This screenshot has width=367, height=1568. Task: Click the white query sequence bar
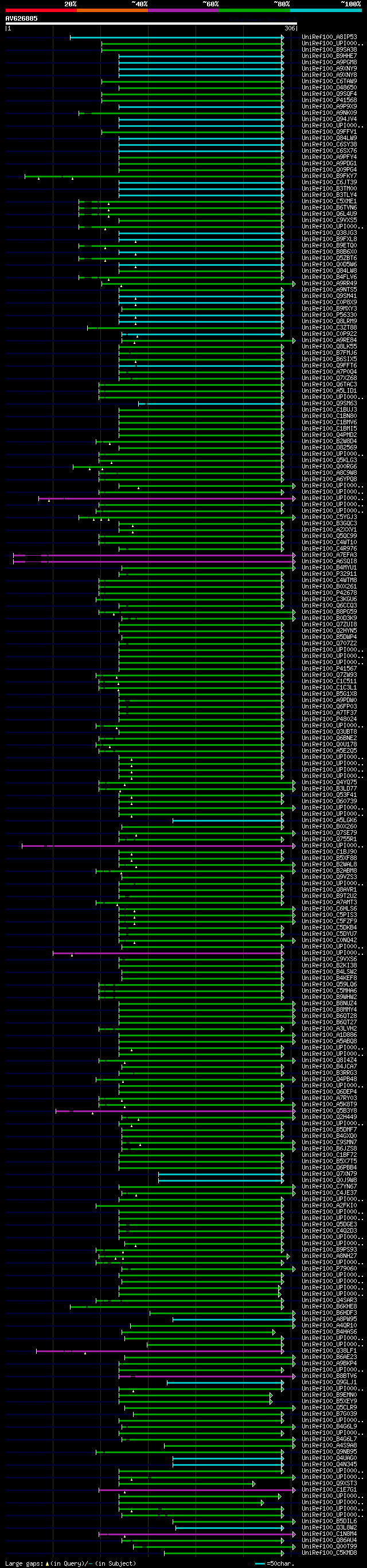click(151, 24)
